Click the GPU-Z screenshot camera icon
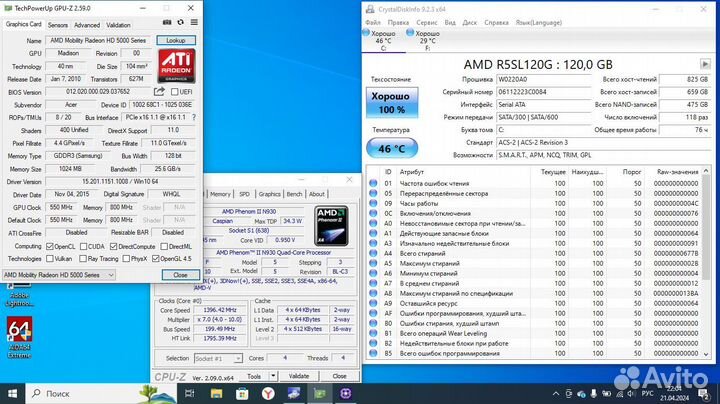720x404 pixels. pos(167,22)
